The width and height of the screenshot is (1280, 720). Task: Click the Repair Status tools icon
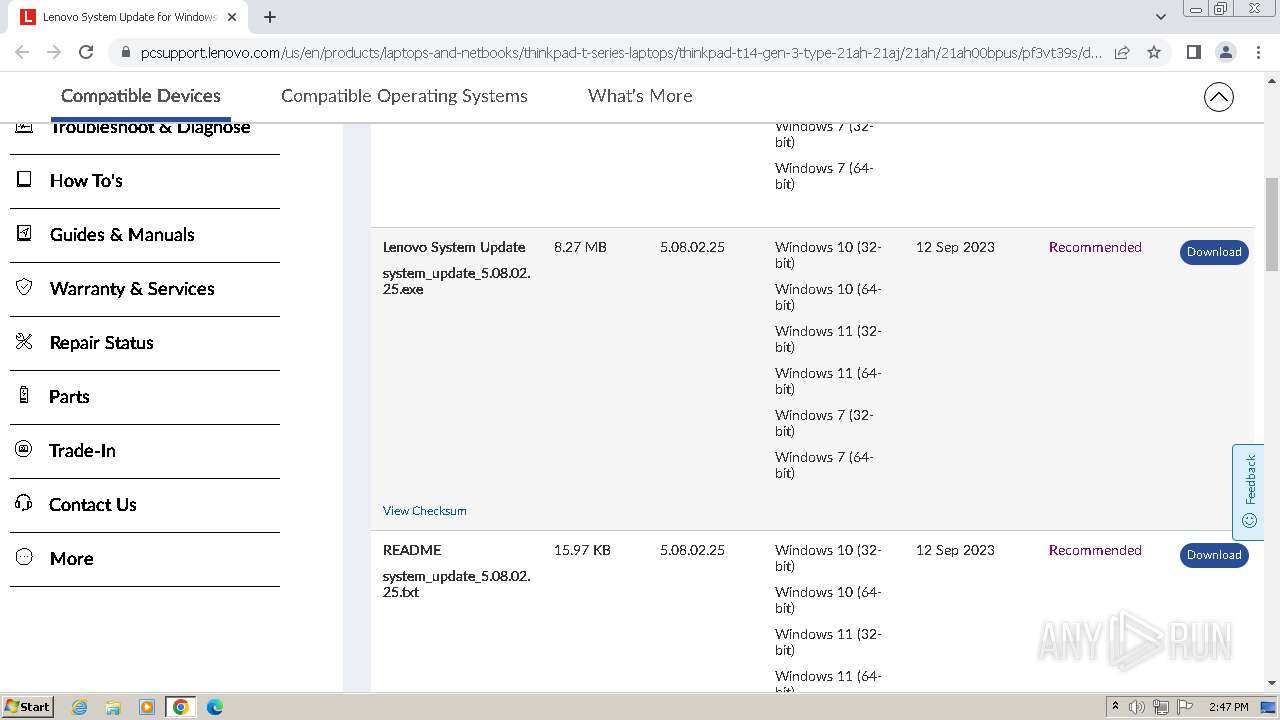pyautogui.click(x=24, y=341)
